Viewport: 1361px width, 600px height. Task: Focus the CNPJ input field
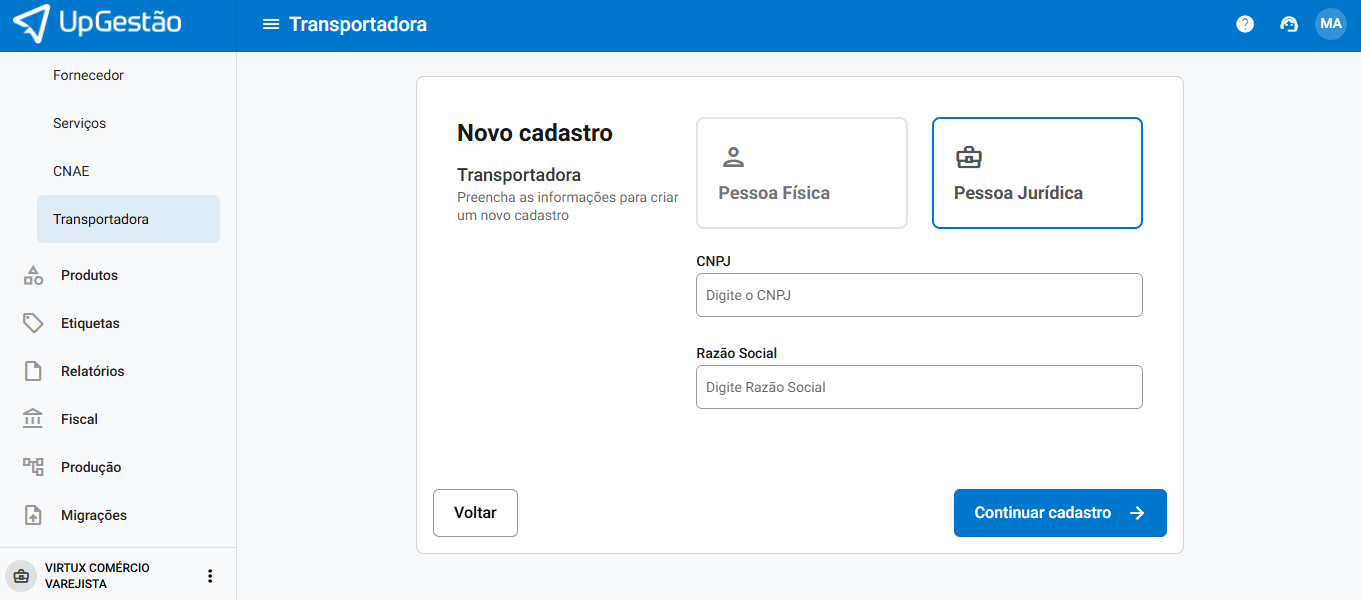pos(918,295)
